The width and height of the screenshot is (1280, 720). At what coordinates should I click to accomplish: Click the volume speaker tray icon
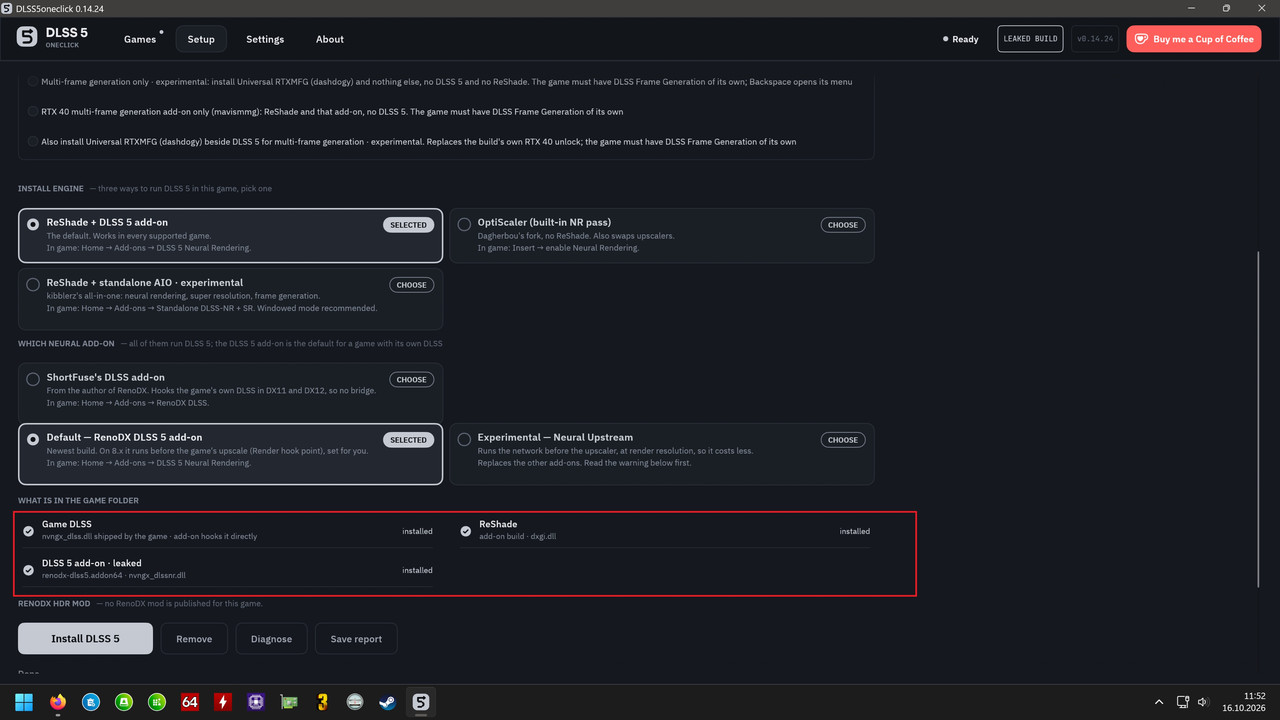pyautogui.click(x=1203, y=702)
